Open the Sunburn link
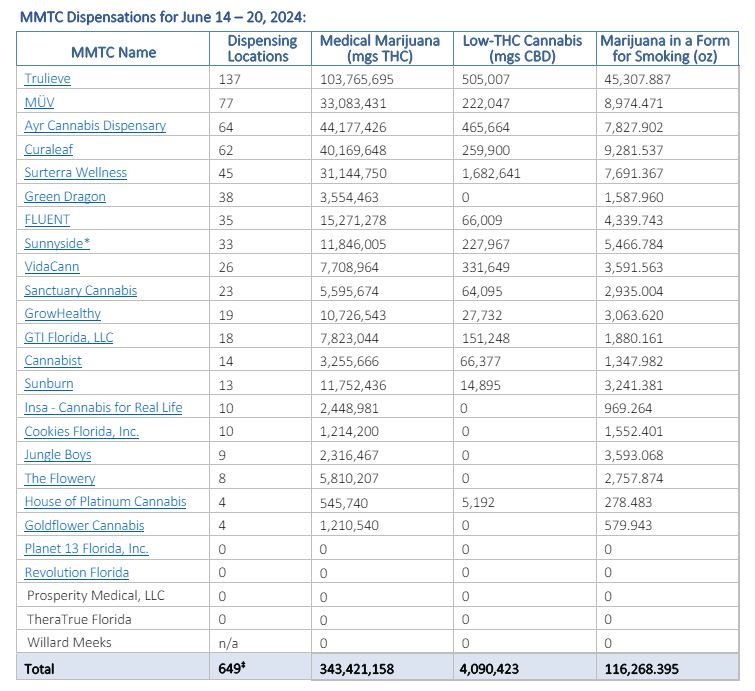755x691 pixels. tap(48, 384)
